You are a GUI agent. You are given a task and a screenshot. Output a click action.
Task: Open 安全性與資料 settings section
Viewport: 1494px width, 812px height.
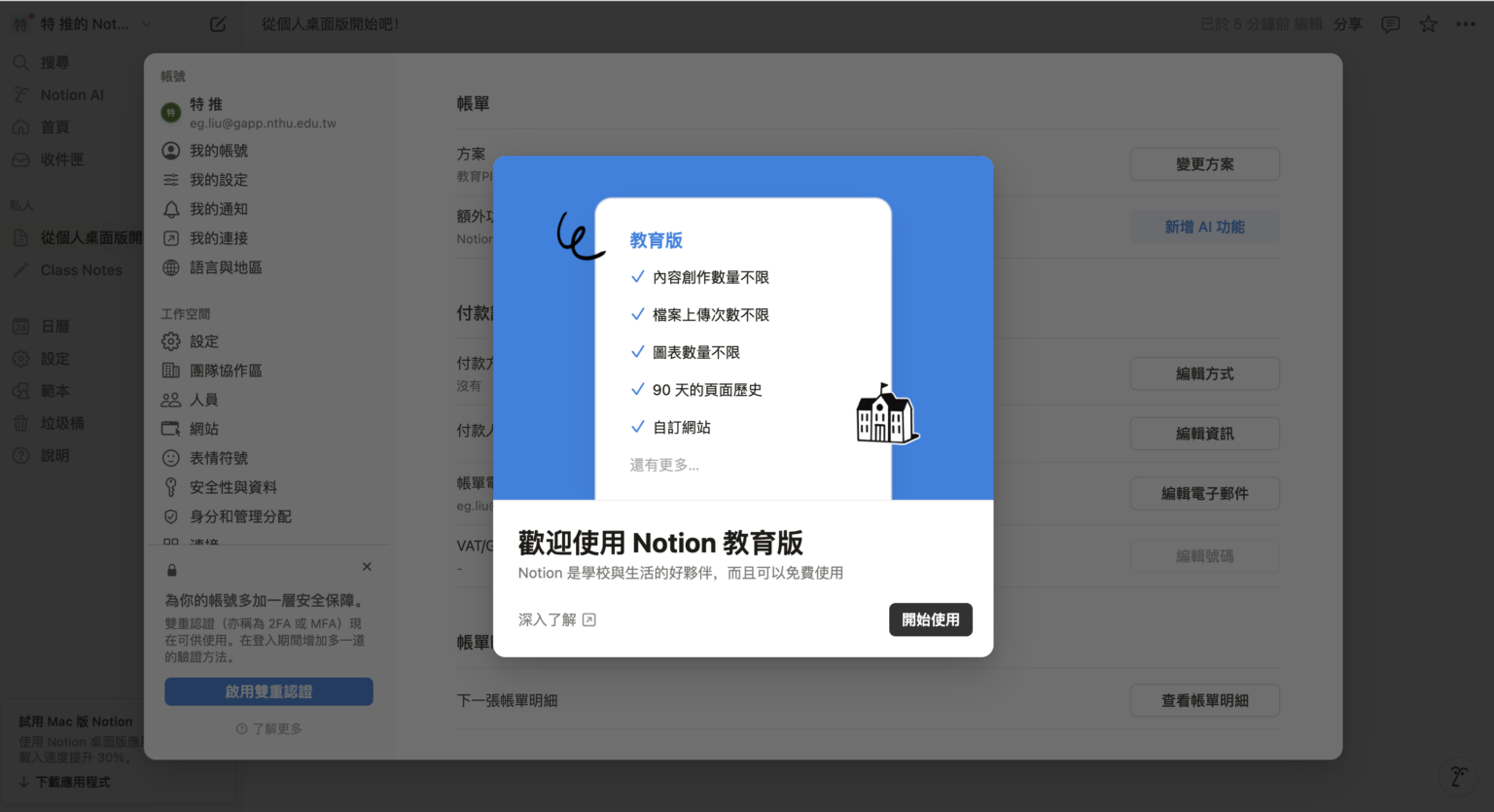click(x=232, y=487)
